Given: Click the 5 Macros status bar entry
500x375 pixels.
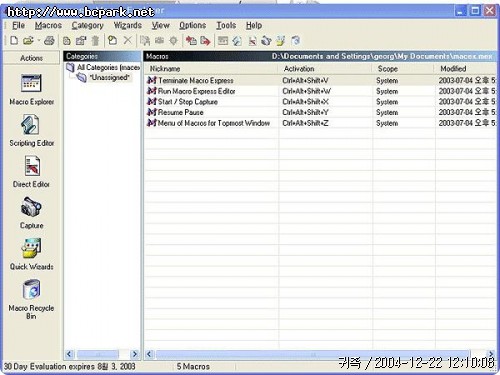Looking at the screenshot, I should (193, 367).
